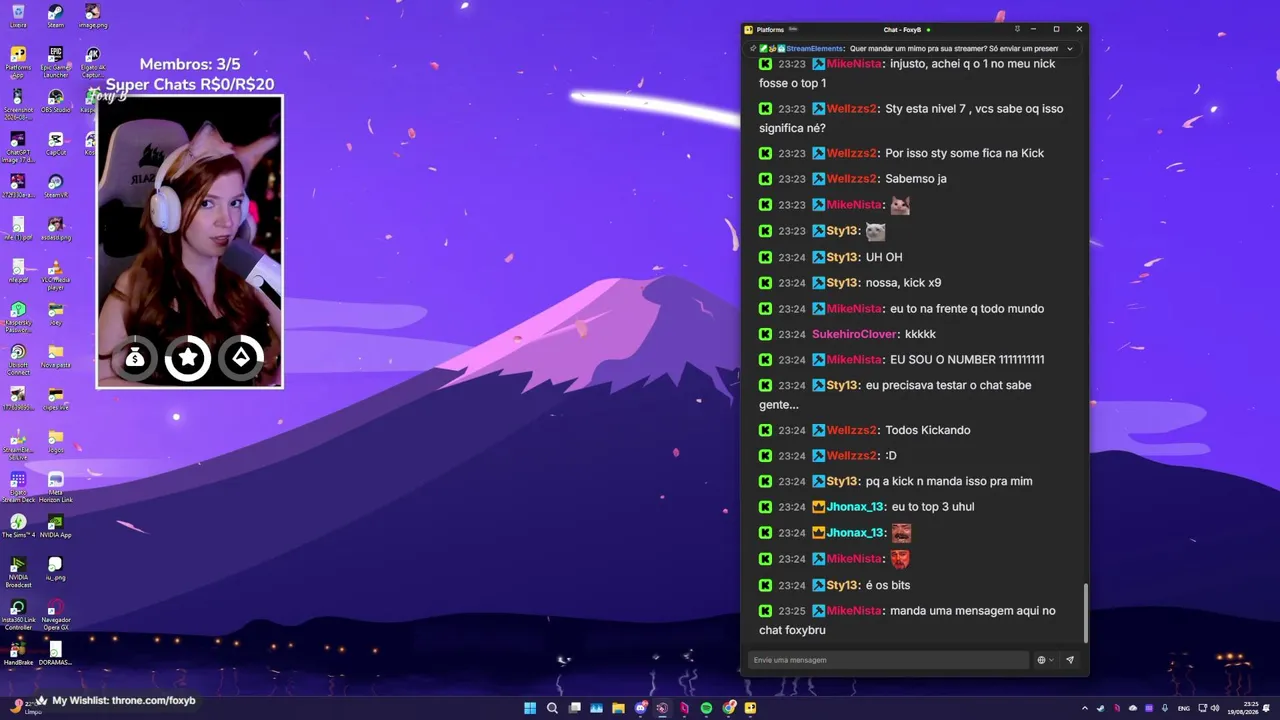This screenshot has height=720, width=1280.
Task: Launch Epic Games Launcher from desktop
Action: click(56, 60)
